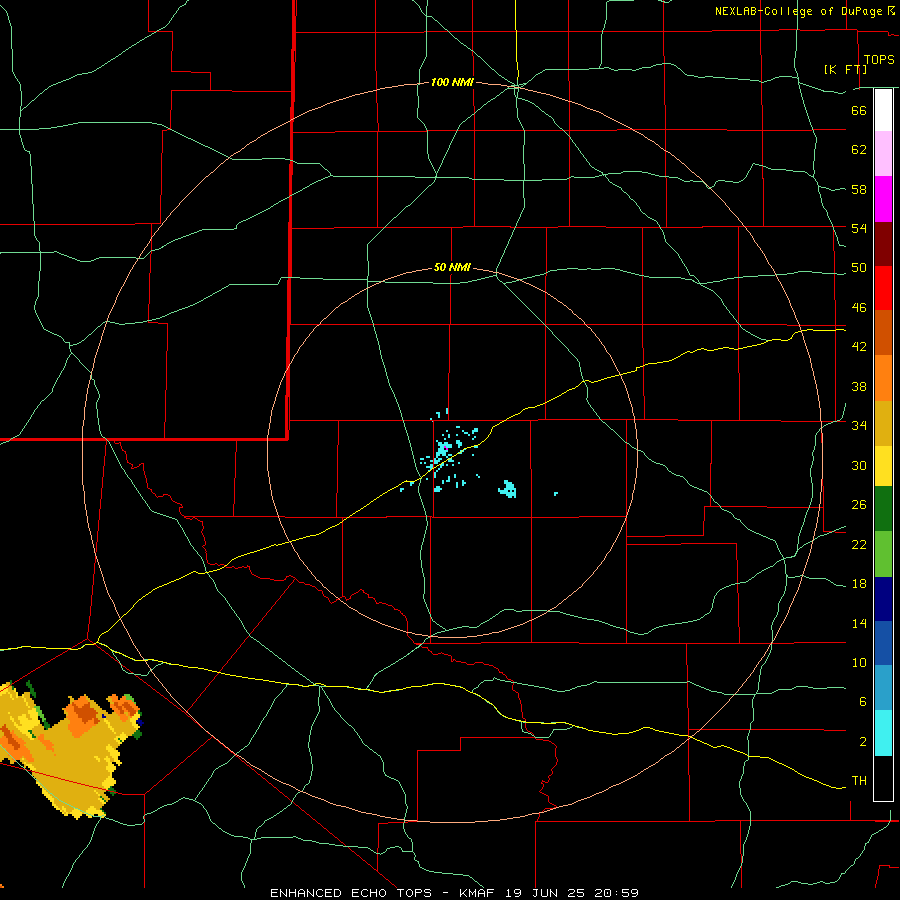The image size is (900, 900).
Task: Click the light pink 62 kft legend swatch
Action: click(x=883, y=154)
